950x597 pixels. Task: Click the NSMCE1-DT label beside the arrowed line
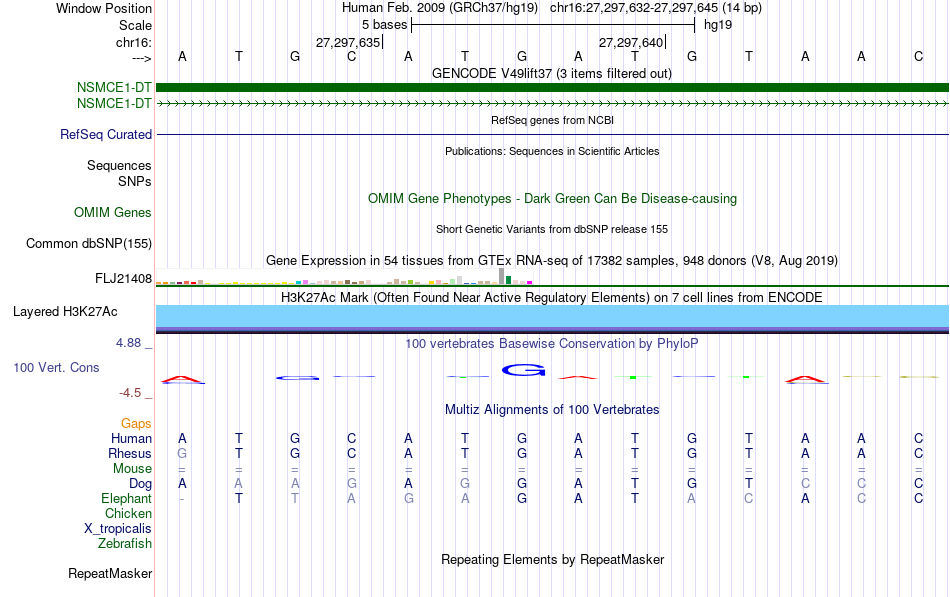pyautogui.click(x=114, y=104)
